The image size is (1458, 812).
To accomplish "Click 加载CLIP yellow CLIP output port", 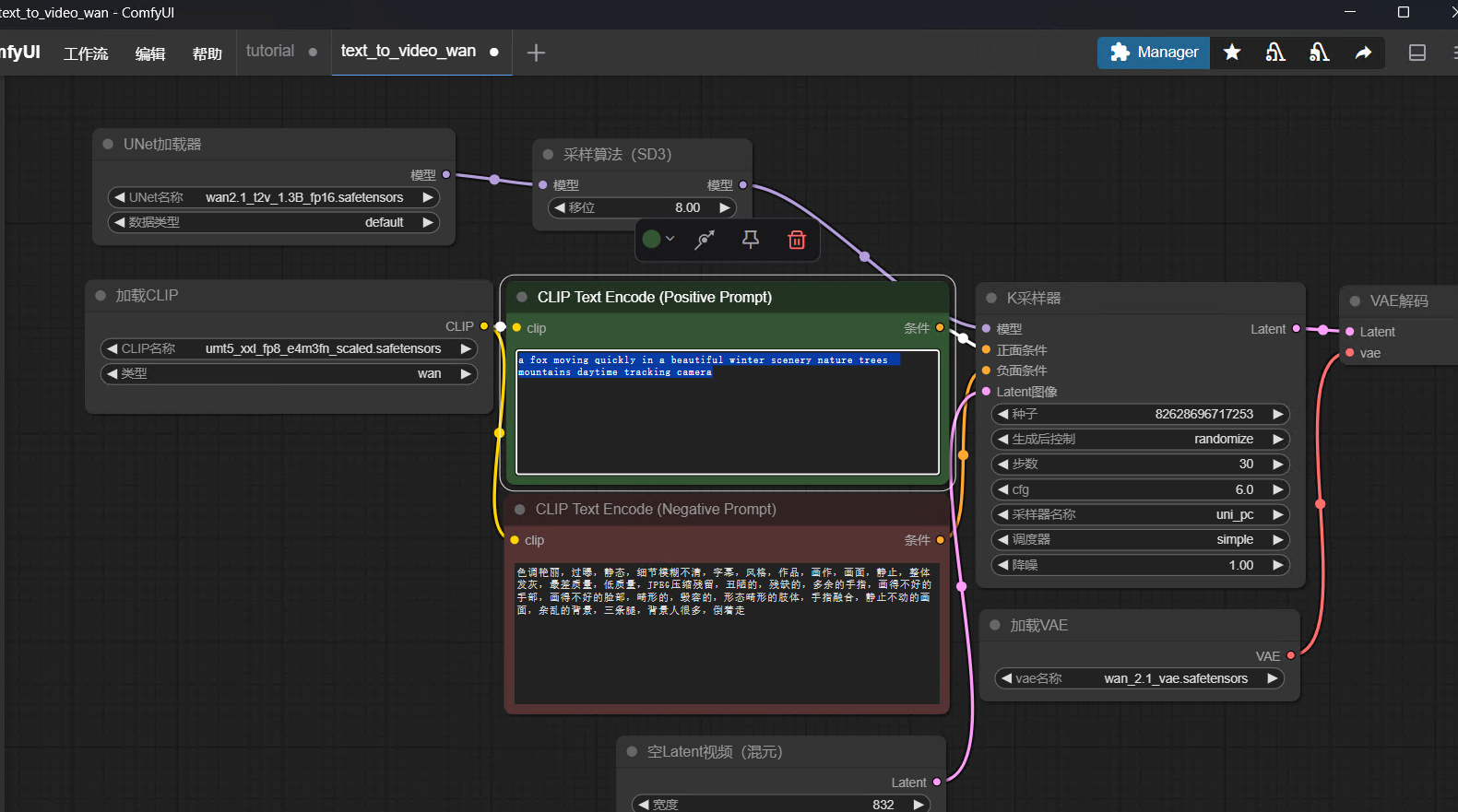I will (483, 326).
